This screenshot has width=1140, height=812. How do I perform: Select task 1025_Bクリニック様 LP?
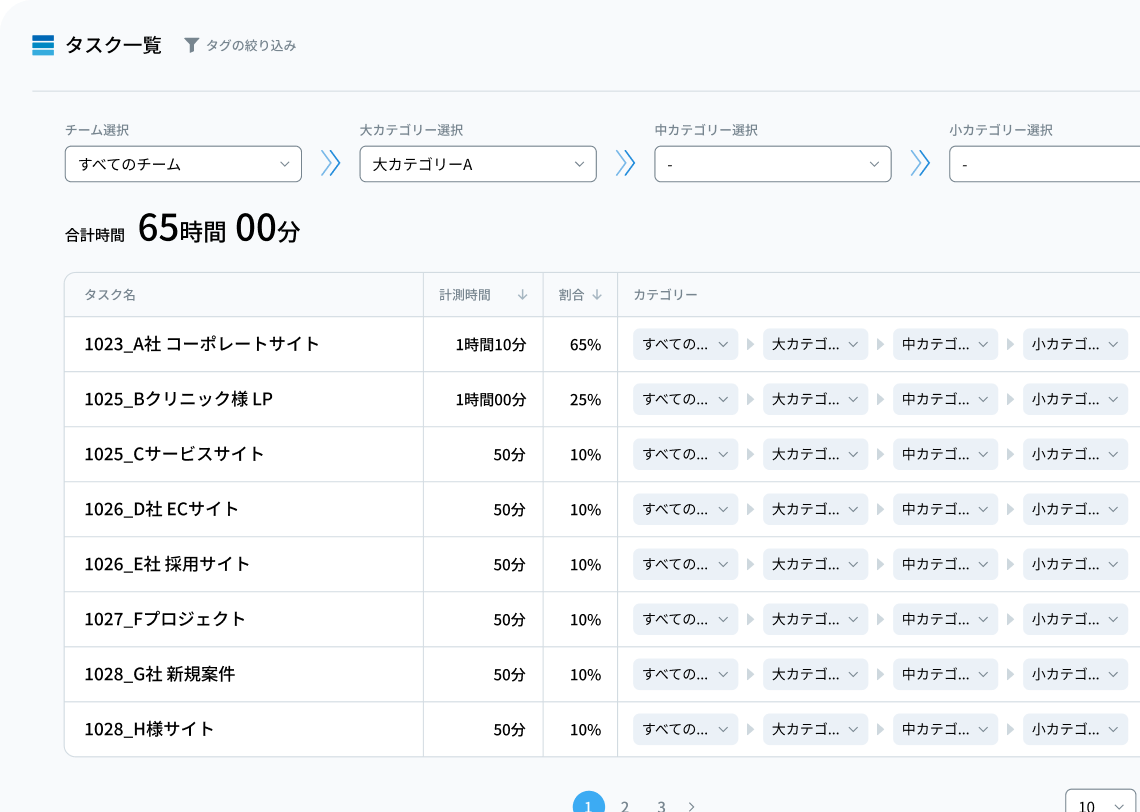pyautogui.click(x=177, y=399)
